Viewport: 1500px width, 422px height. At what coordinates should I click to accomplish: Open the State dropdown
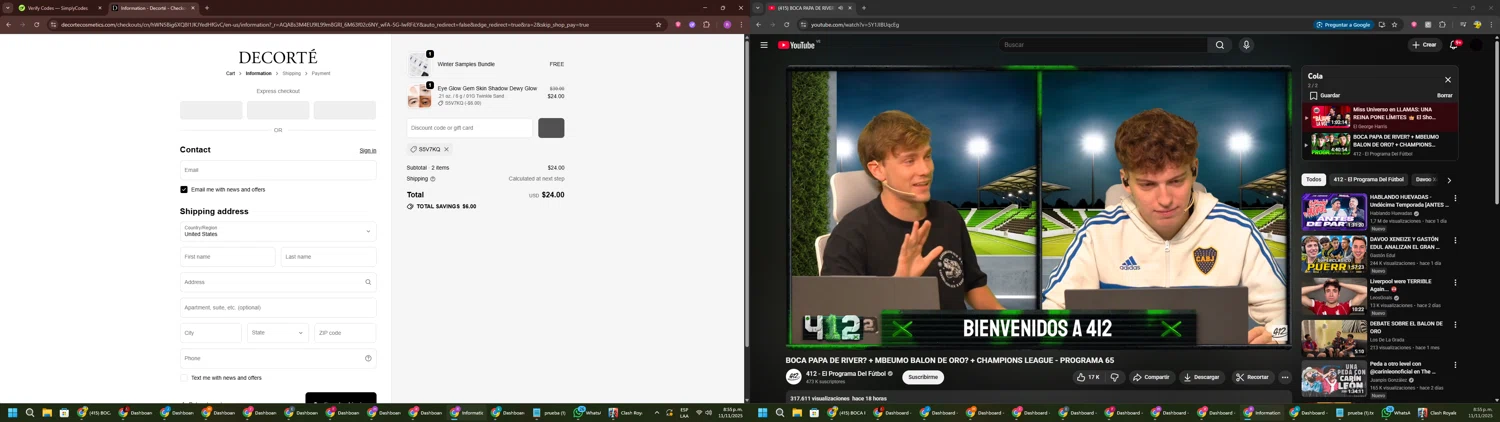coord(278,333)
